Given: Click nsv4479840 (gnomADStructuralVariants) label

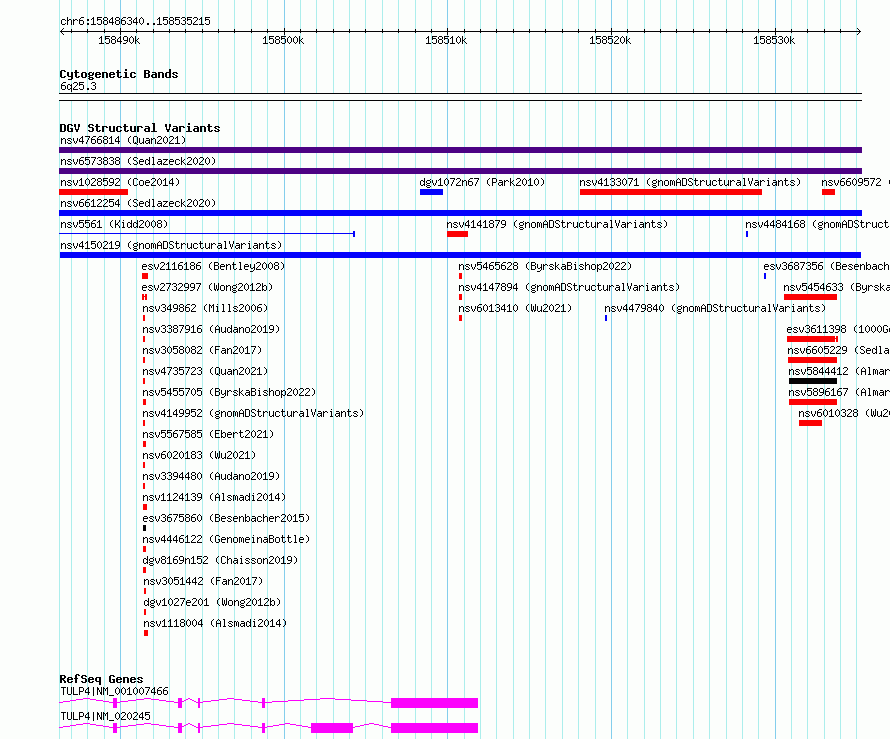Looking at the screenshot, I should (715, 308).
